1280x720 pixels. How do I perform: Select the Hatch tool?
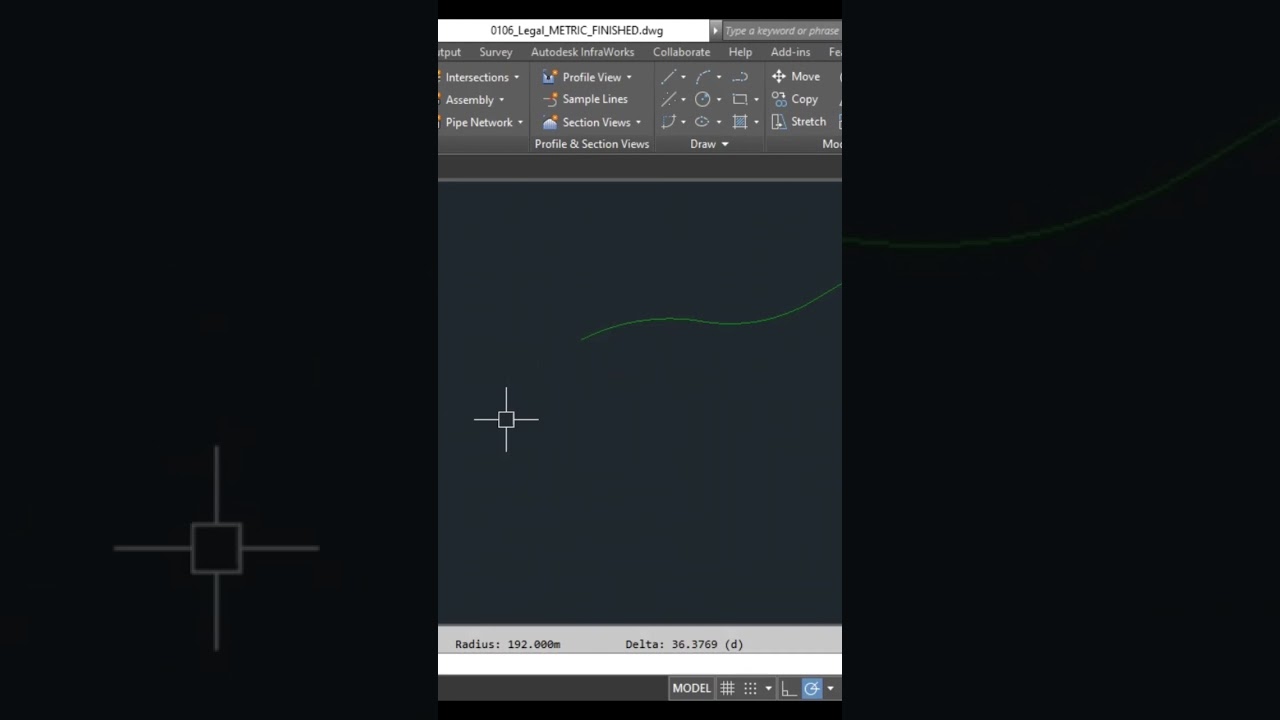click(x=740, y=122)
